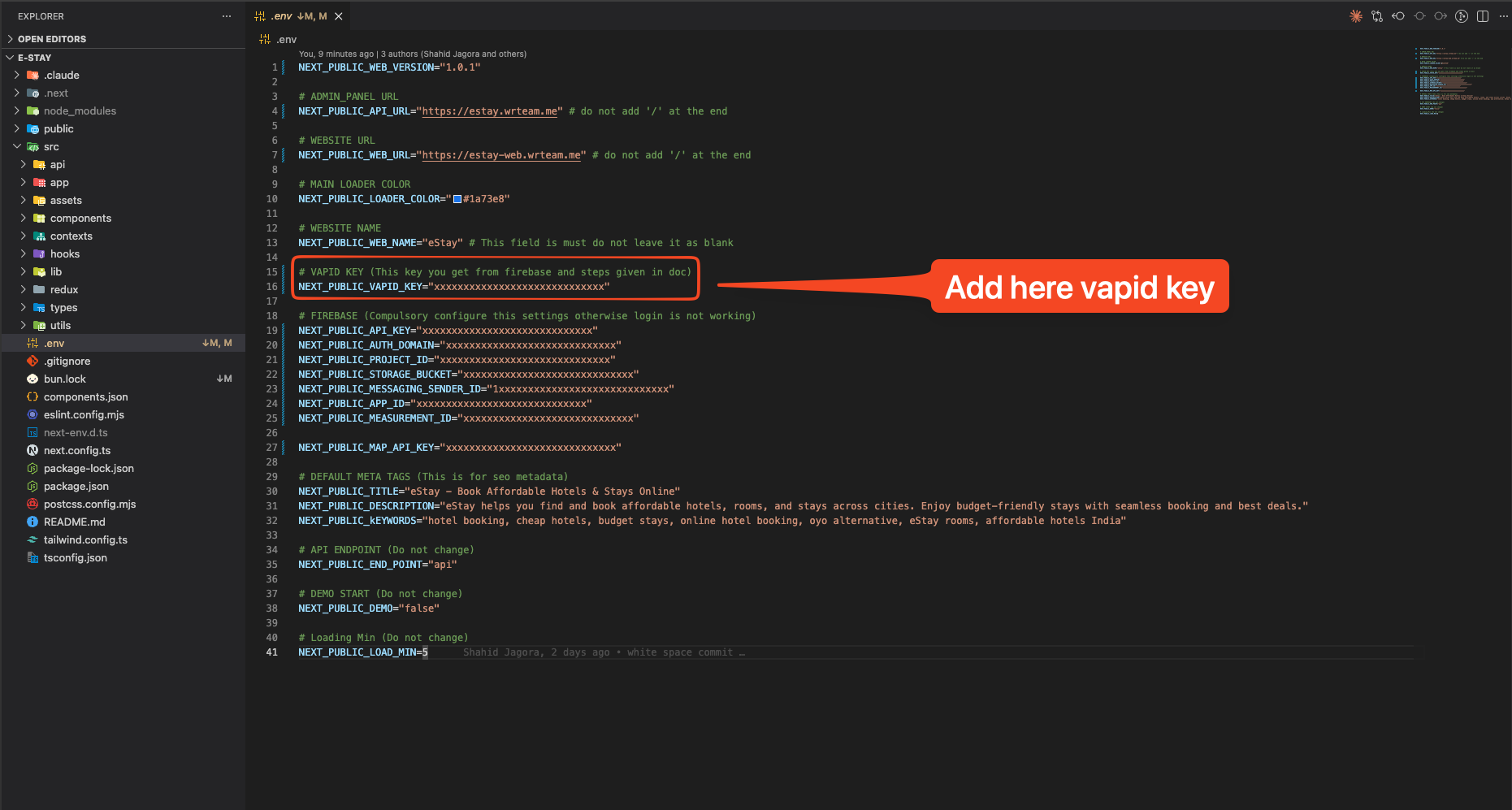This screenshot has width=1512, height=810.
Task: Click line number 41 in gutter
Action: tap(271, 652)
